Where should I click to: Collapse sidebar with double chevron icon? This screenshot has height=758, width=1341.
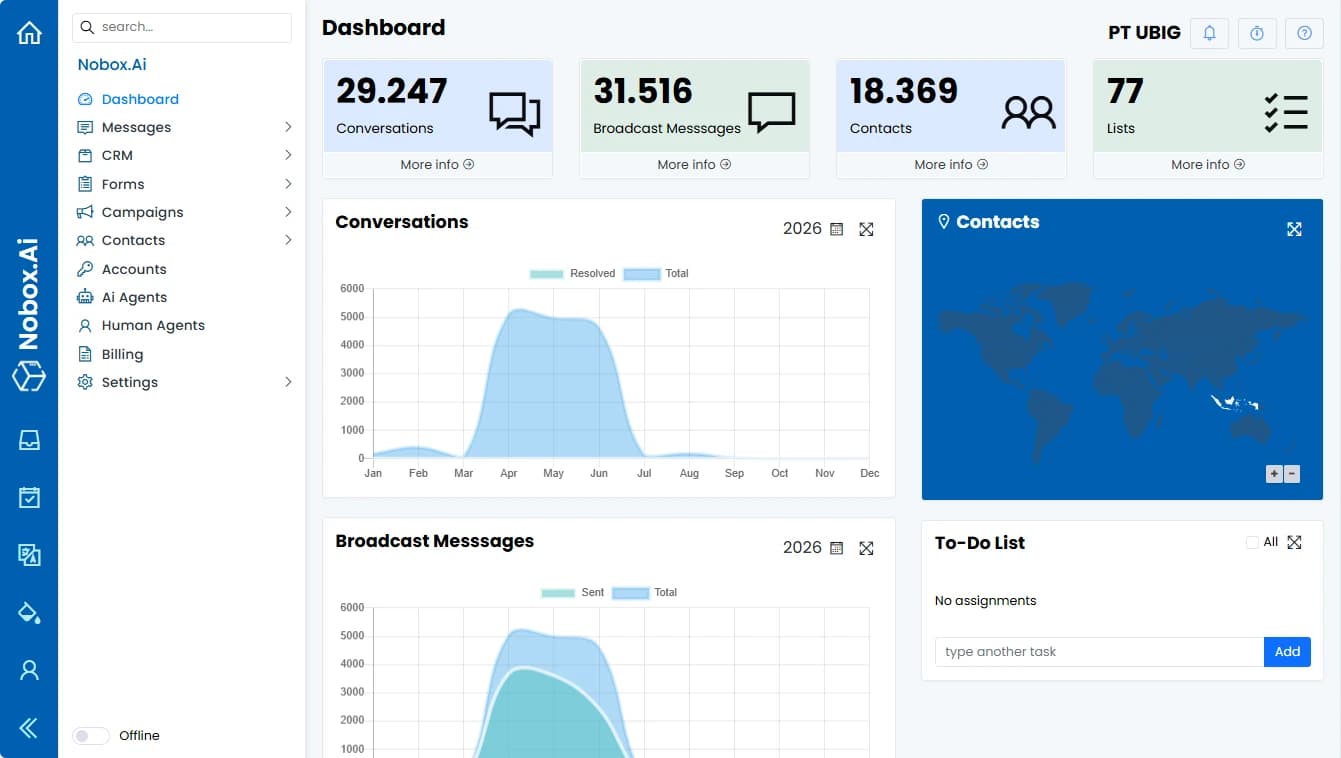point(29,728)
